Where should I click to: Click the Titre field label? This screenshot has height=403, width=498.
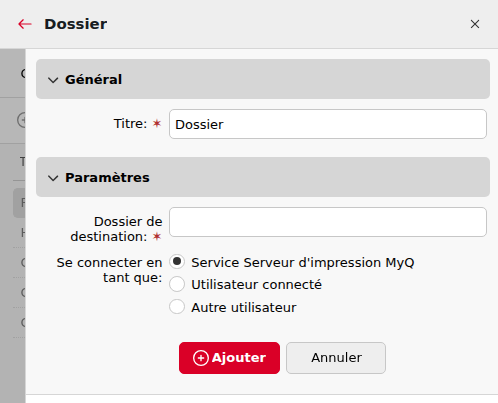(130, 123)
